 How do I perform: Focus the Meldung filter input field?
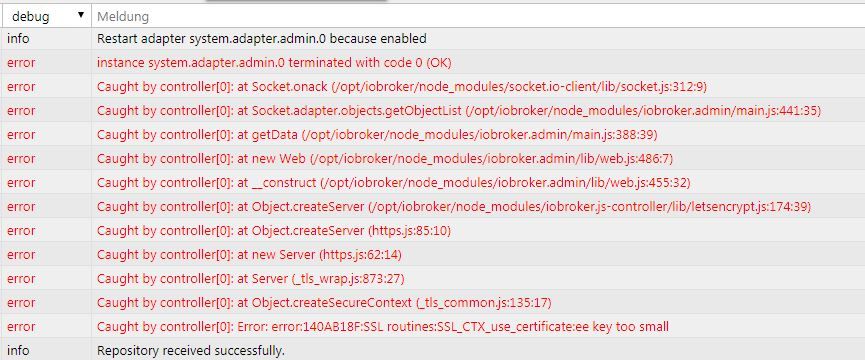[x=478, y=17]
